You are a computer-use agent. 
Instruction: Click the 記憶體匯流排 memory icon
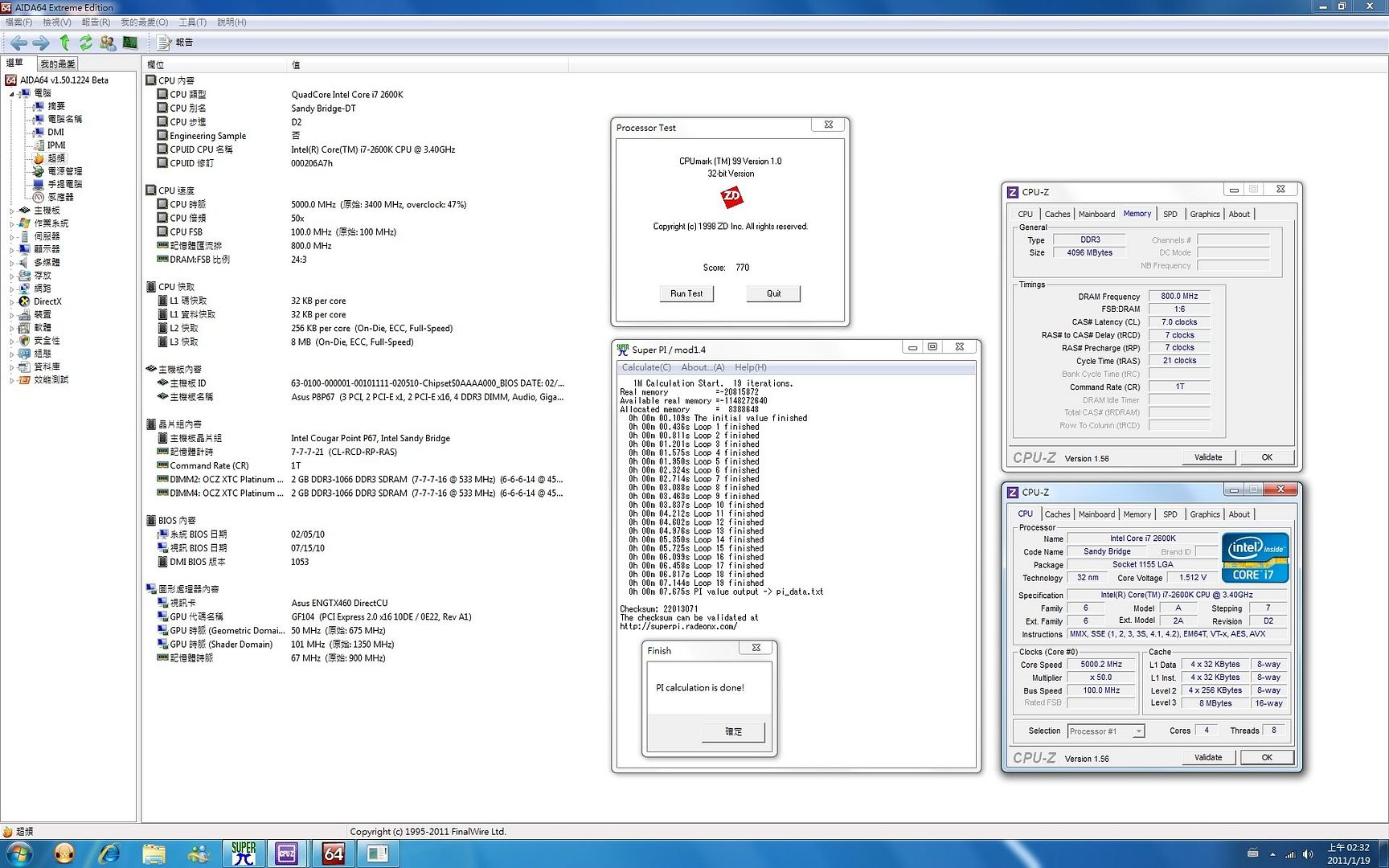[x=162, y=246]
